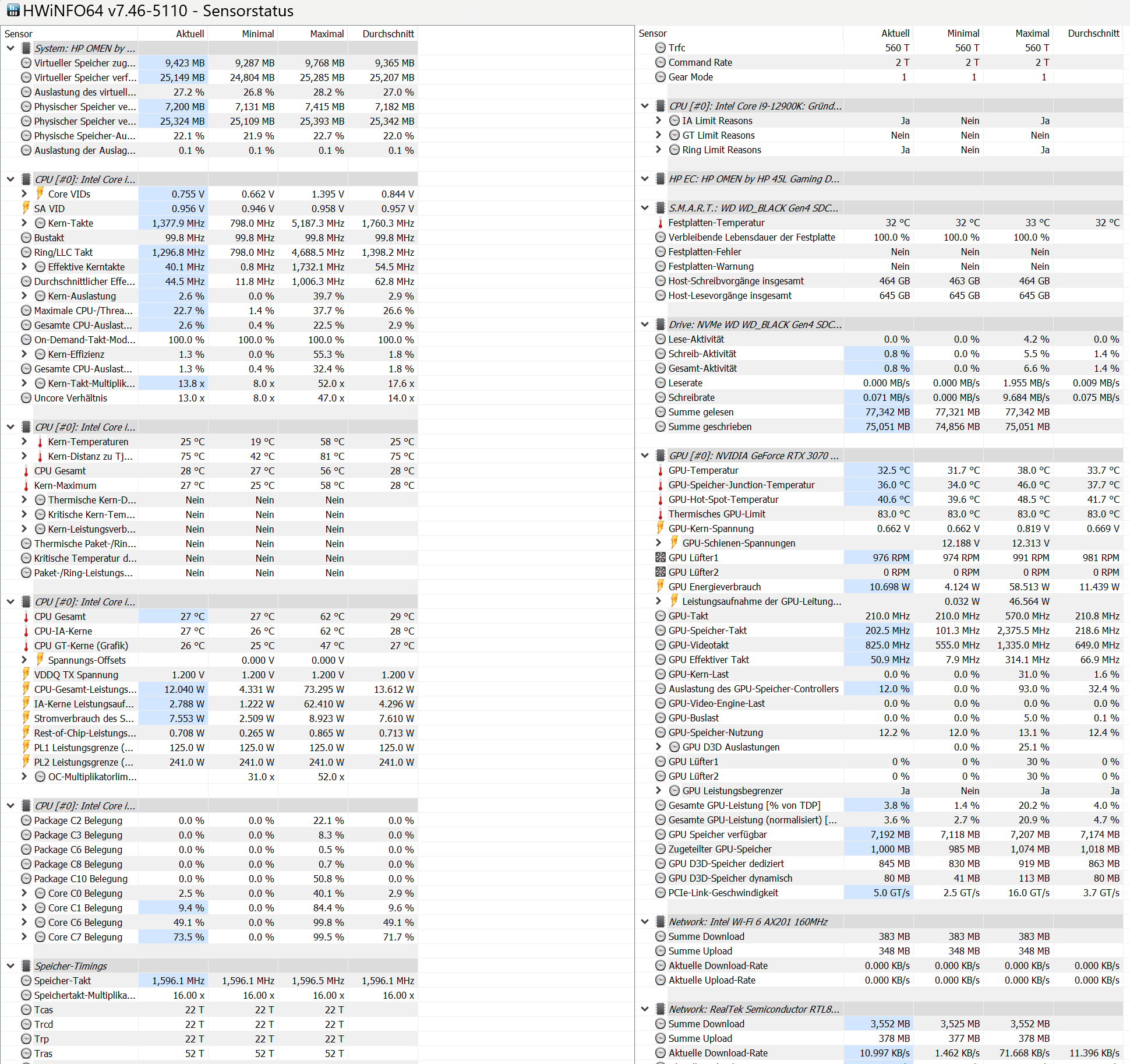Select the Speicher-Takt sensor row

[x=62, y=981]
